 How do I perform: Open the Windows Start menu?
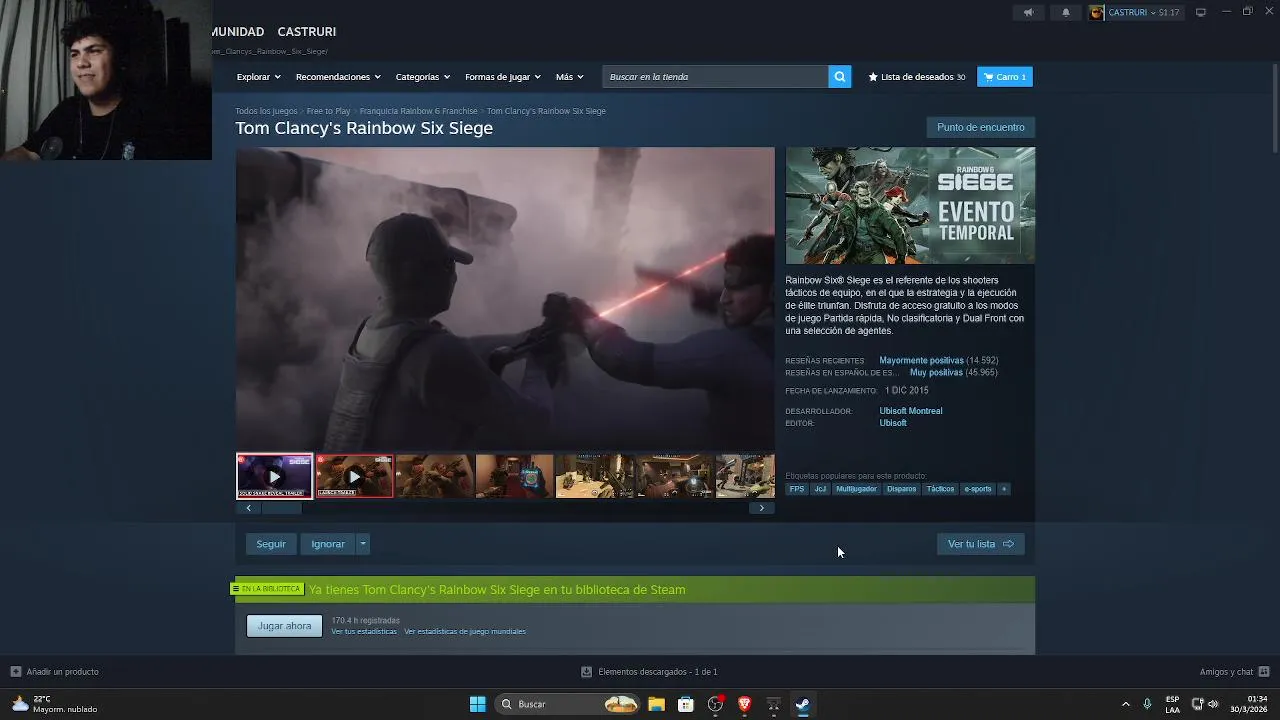(478, 704)
